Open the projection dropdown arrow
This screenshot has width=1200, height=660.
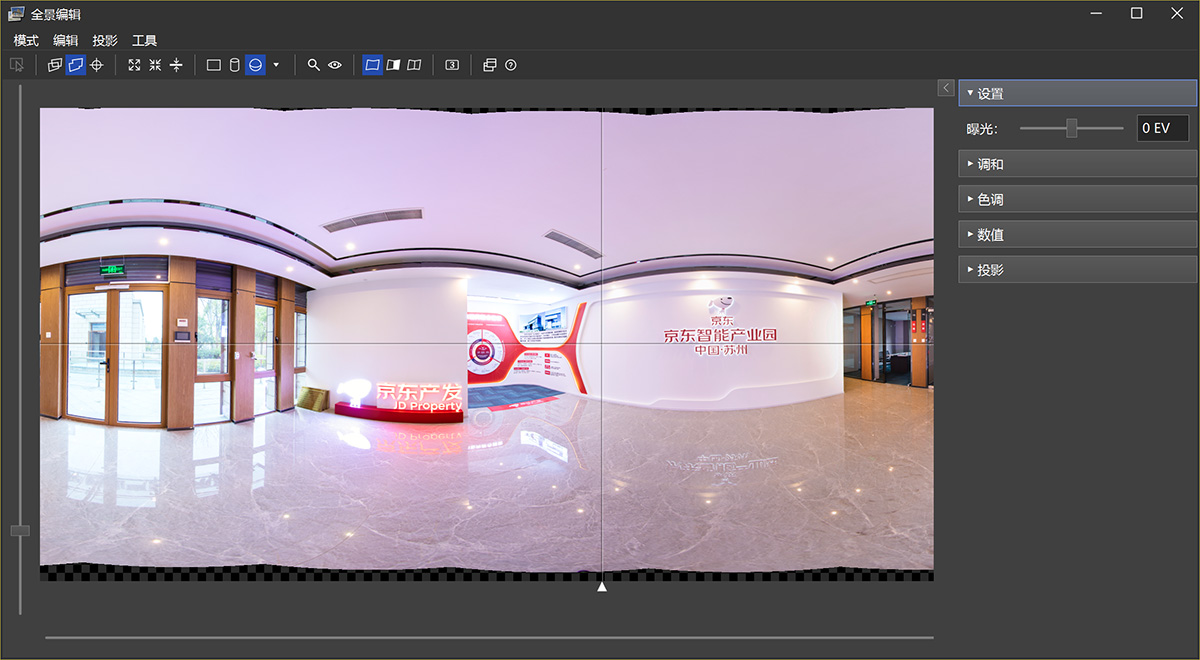coord(276,65)
